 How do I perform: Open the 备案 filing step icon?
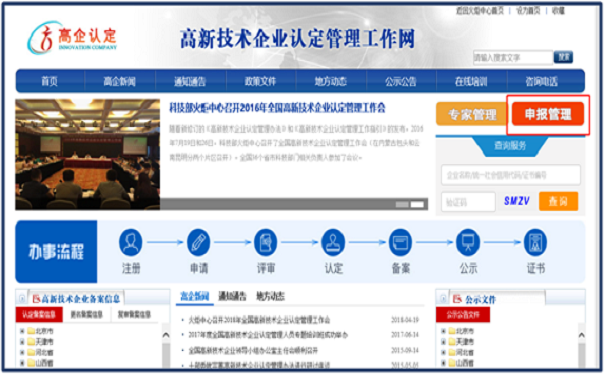pos(400,242)
